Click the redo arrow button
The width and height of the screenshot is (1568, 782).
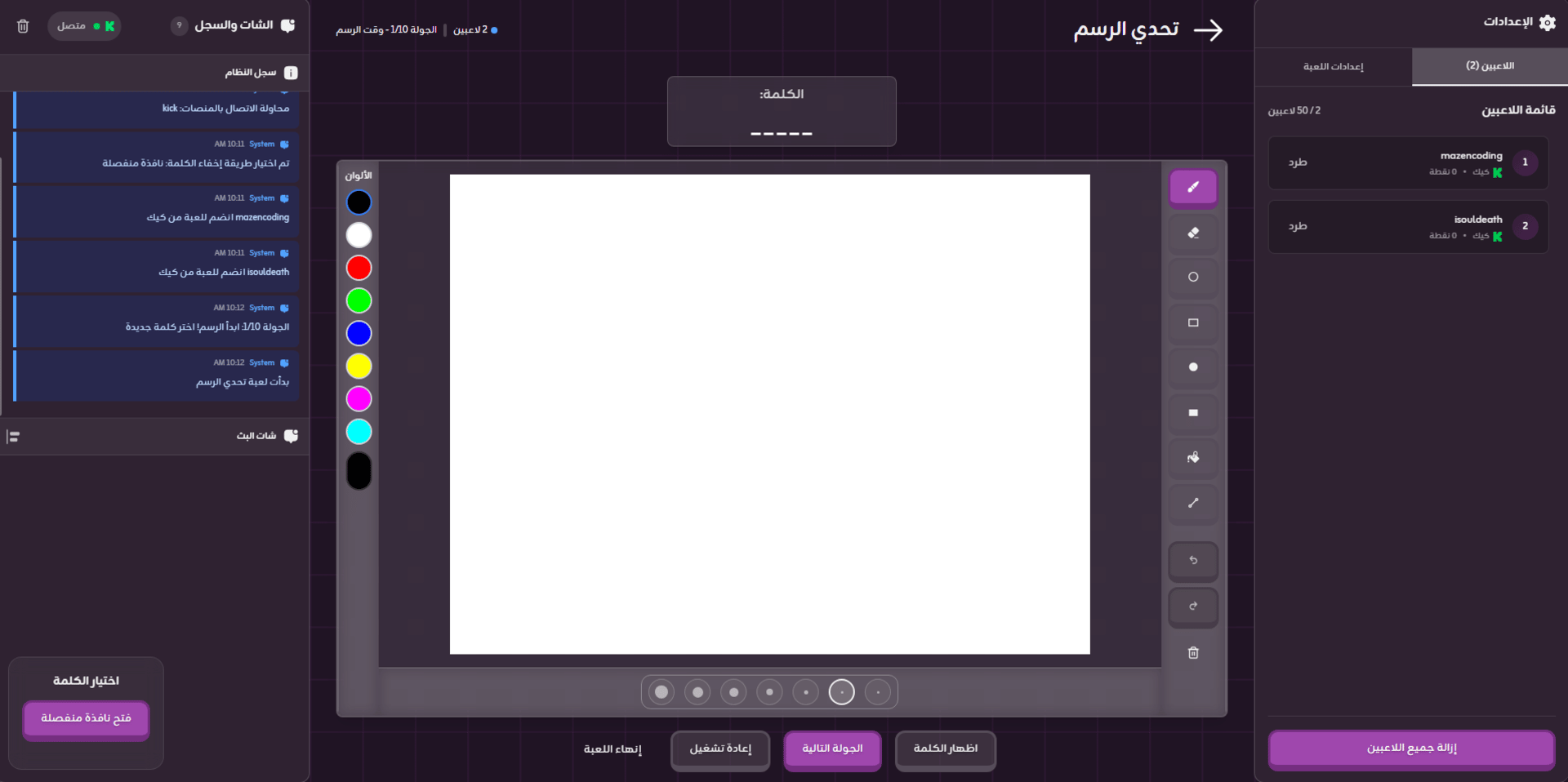1193,606
